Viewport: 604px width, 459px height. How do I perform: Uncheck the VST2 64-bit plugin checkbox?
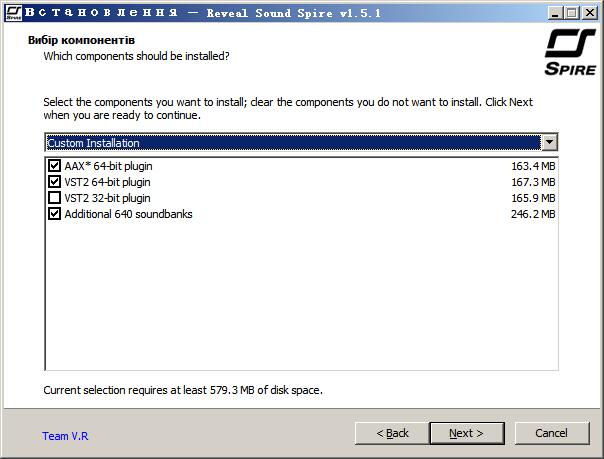click(x=54, y=182)
